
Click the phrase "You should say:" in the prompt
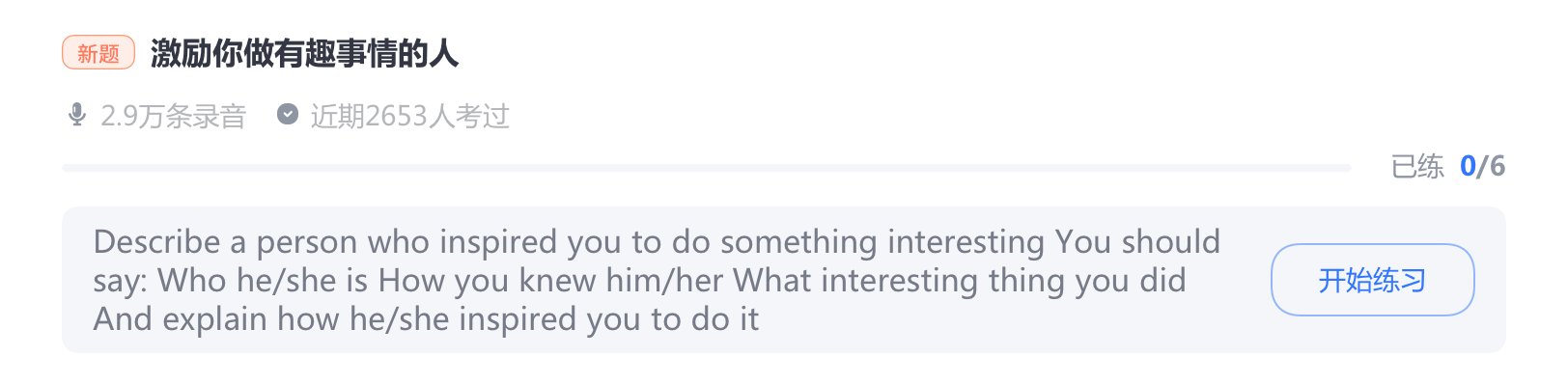[x=657, y=261]
